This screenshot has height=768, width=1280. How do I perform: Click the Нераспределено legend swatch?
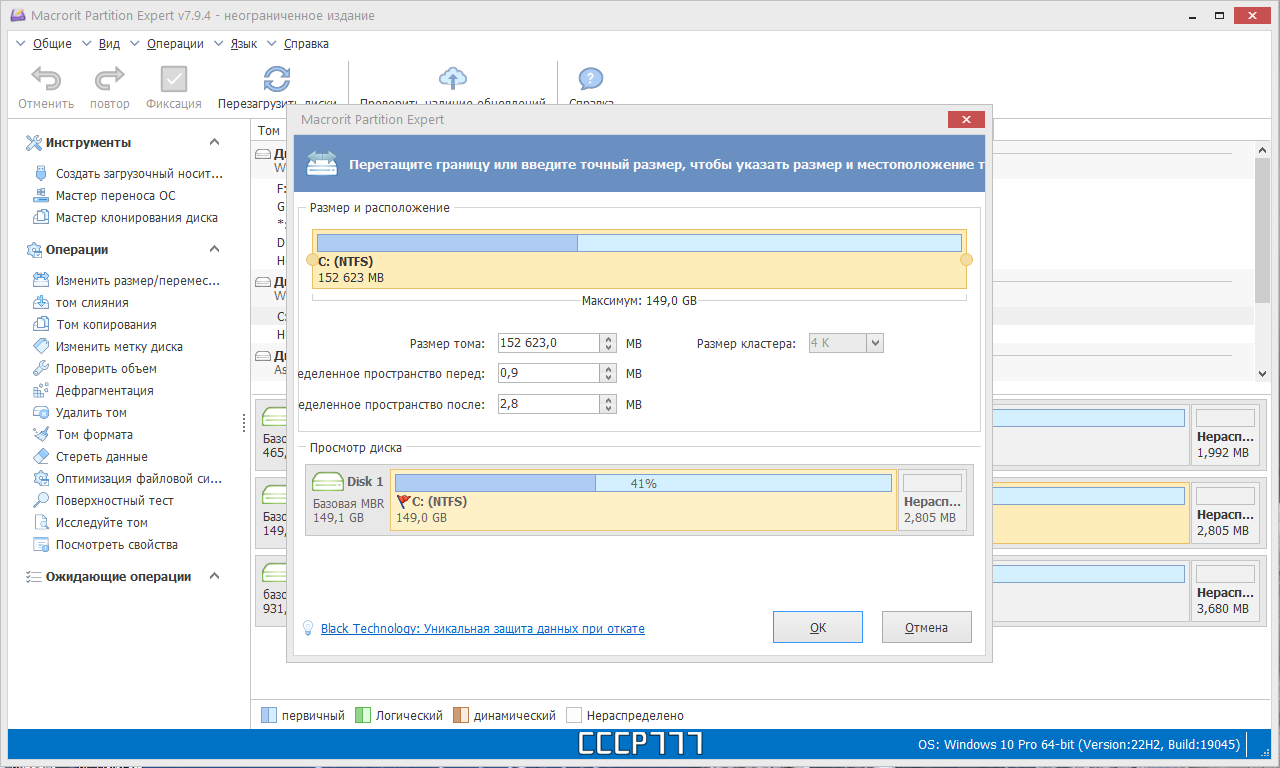(x=574, y=716)
